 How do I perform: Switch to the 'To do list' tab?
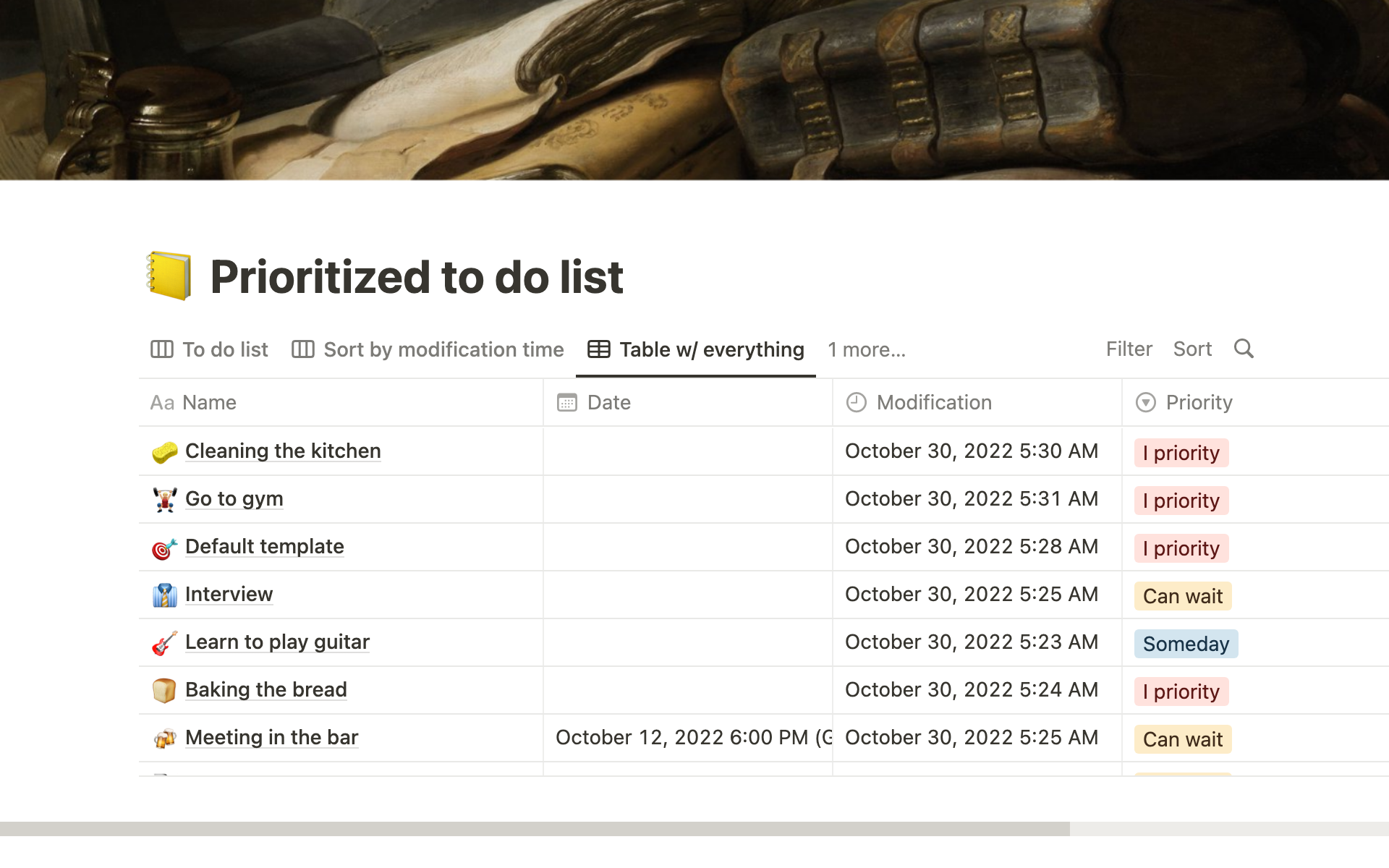(211, 349)
